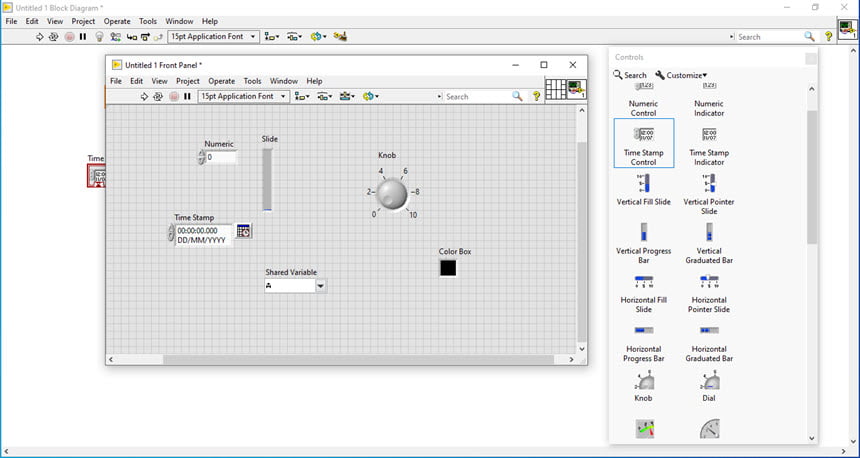Open File menu in Block Diagram window
This screenshot has width=860, height=458.
[x=12, y=21]
